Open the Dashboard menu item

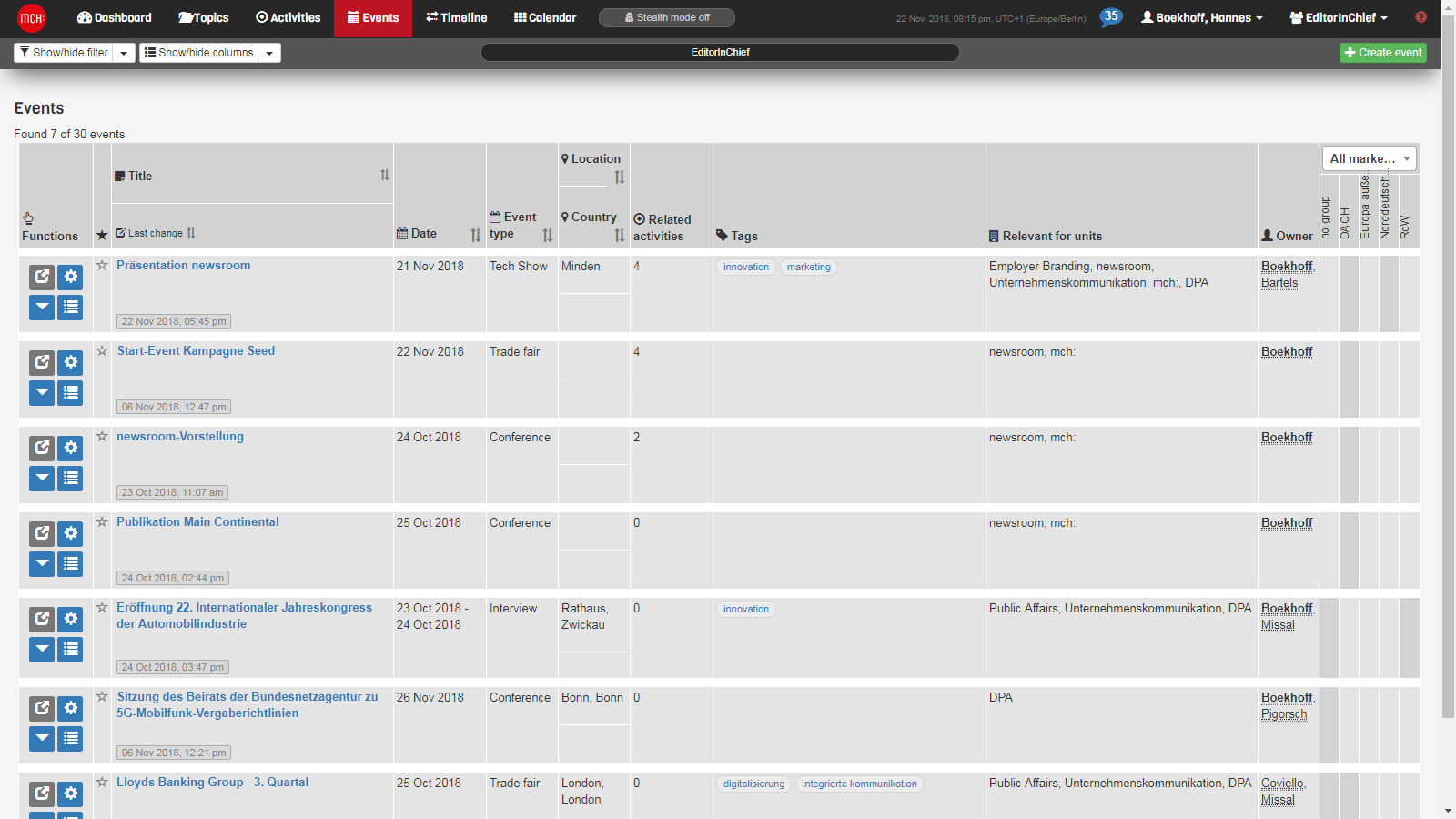(x=113, y=17)
